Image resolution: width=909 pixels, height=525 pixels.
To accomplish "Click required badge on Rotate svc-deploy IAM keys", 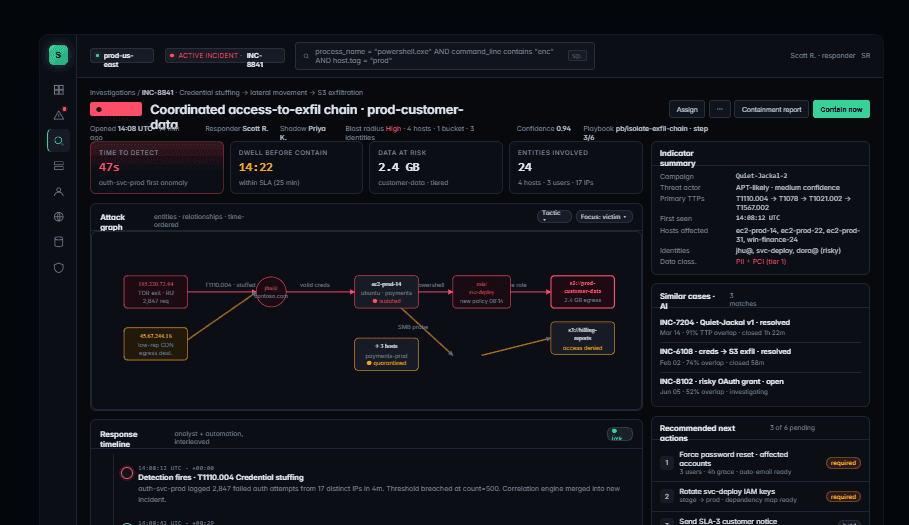I will click(843, 497).
